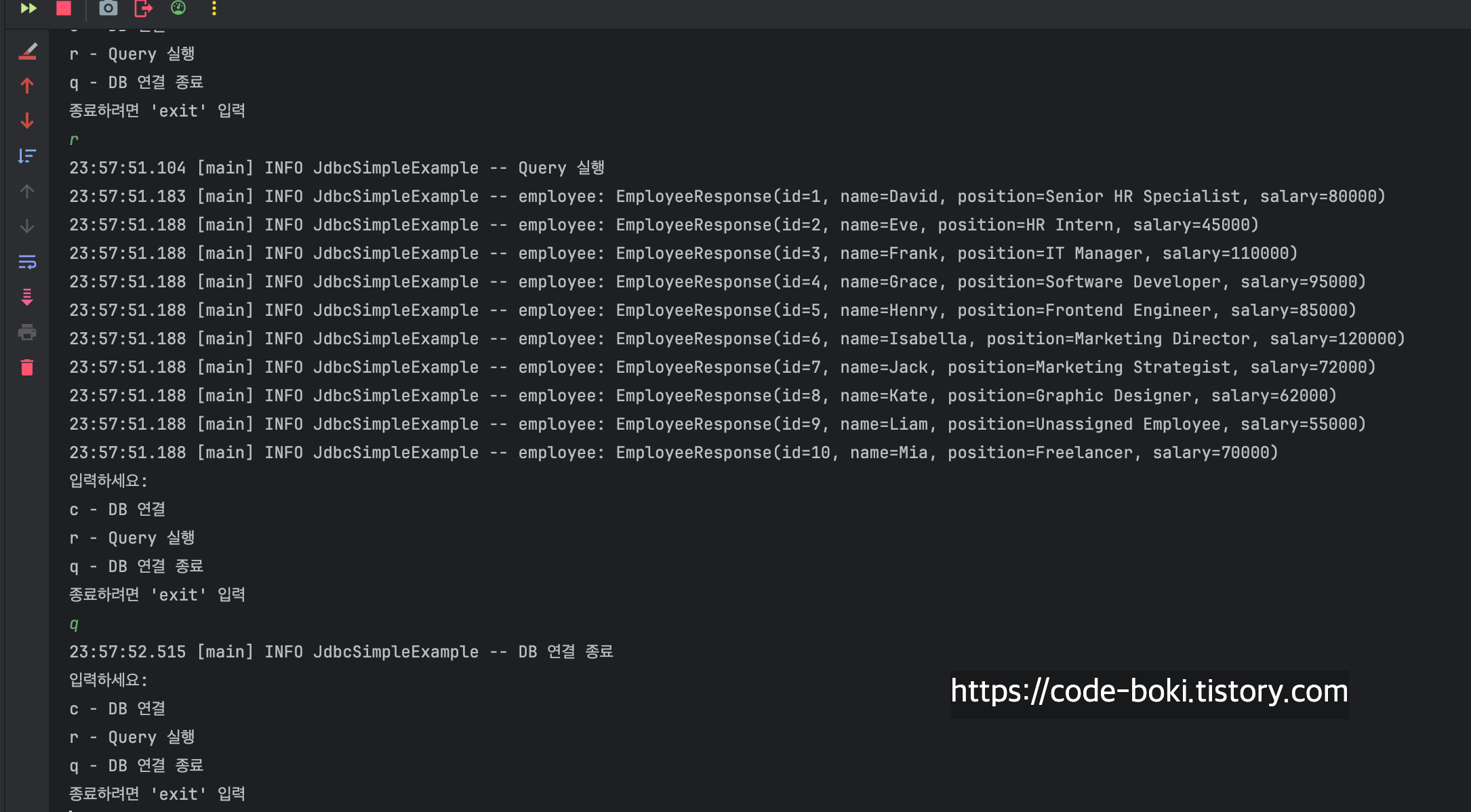
Task: Click the red down arrow in sidebar
Action: tap(27, 121)
